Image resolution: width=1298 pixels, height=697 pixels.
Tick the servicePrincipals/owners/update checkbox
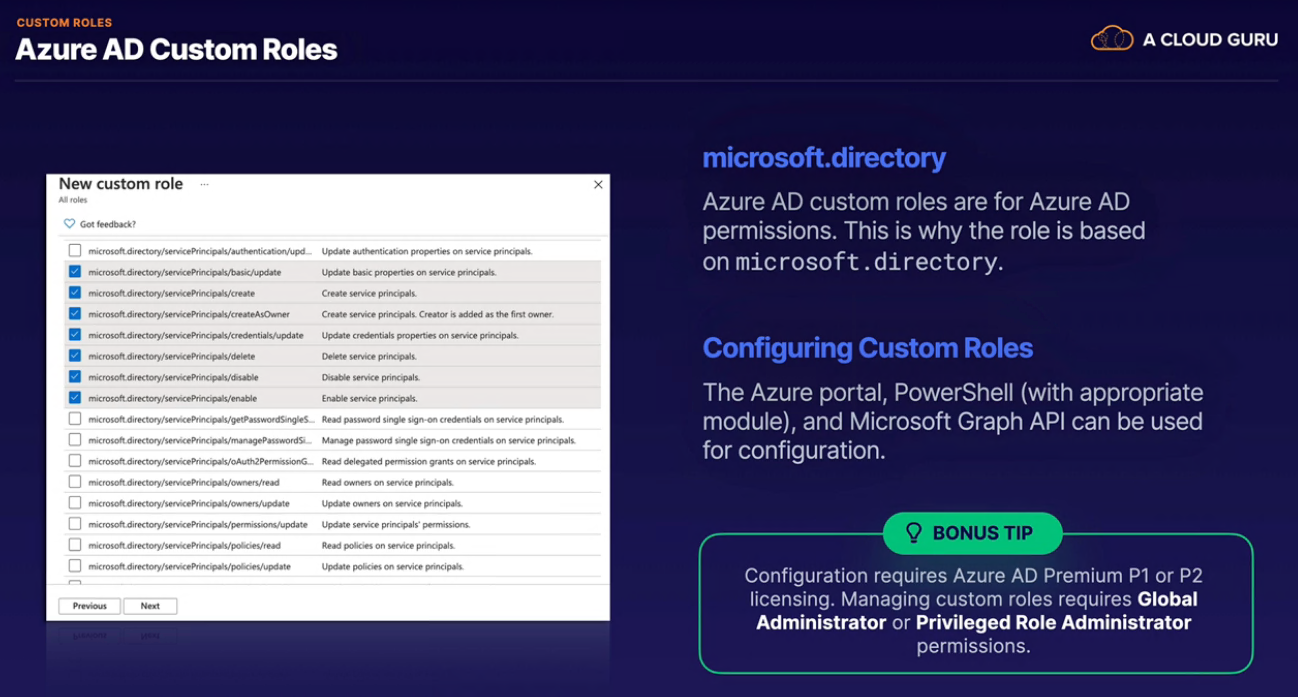point(75,503)
